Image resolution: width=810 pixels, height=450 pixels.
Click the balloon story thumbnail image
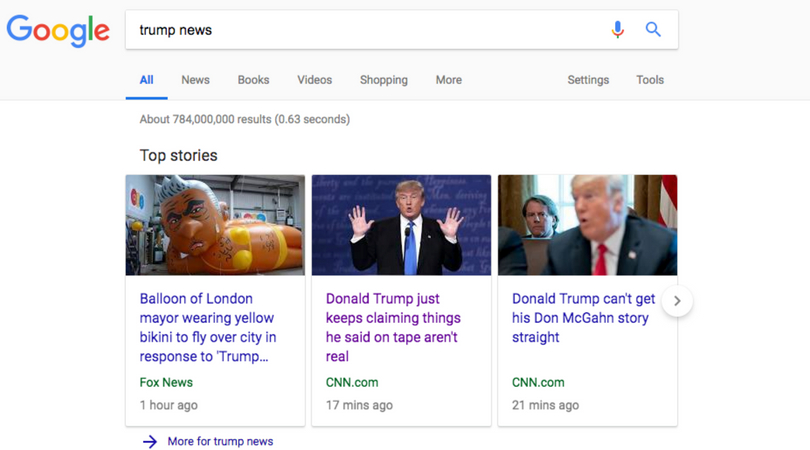point(215,225)
